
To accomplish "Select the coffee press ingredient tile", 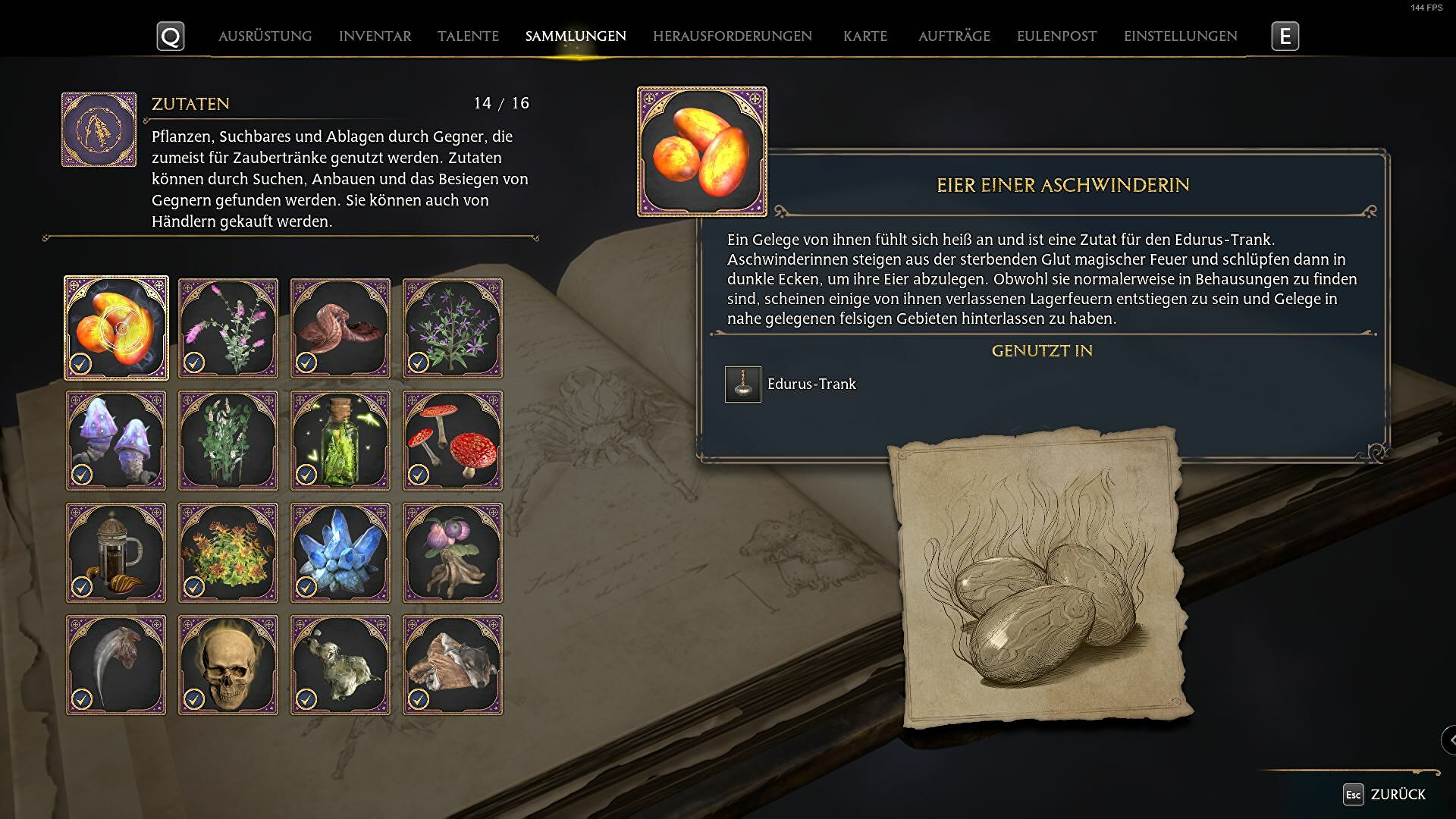I will pyautogui.click(x=116, y=553).
